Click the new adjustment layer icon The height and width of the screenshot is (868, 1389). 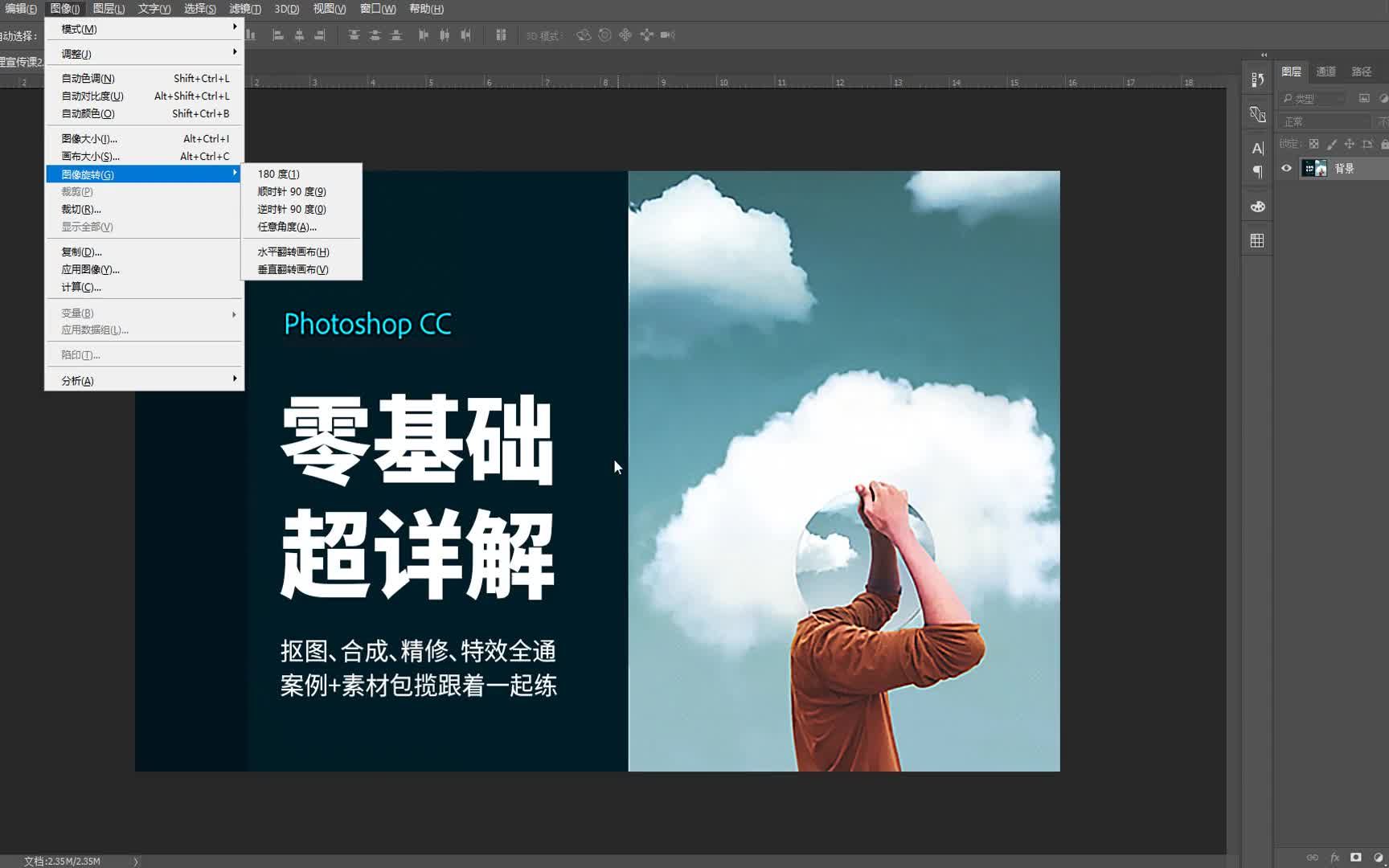tap(1379, 857)
